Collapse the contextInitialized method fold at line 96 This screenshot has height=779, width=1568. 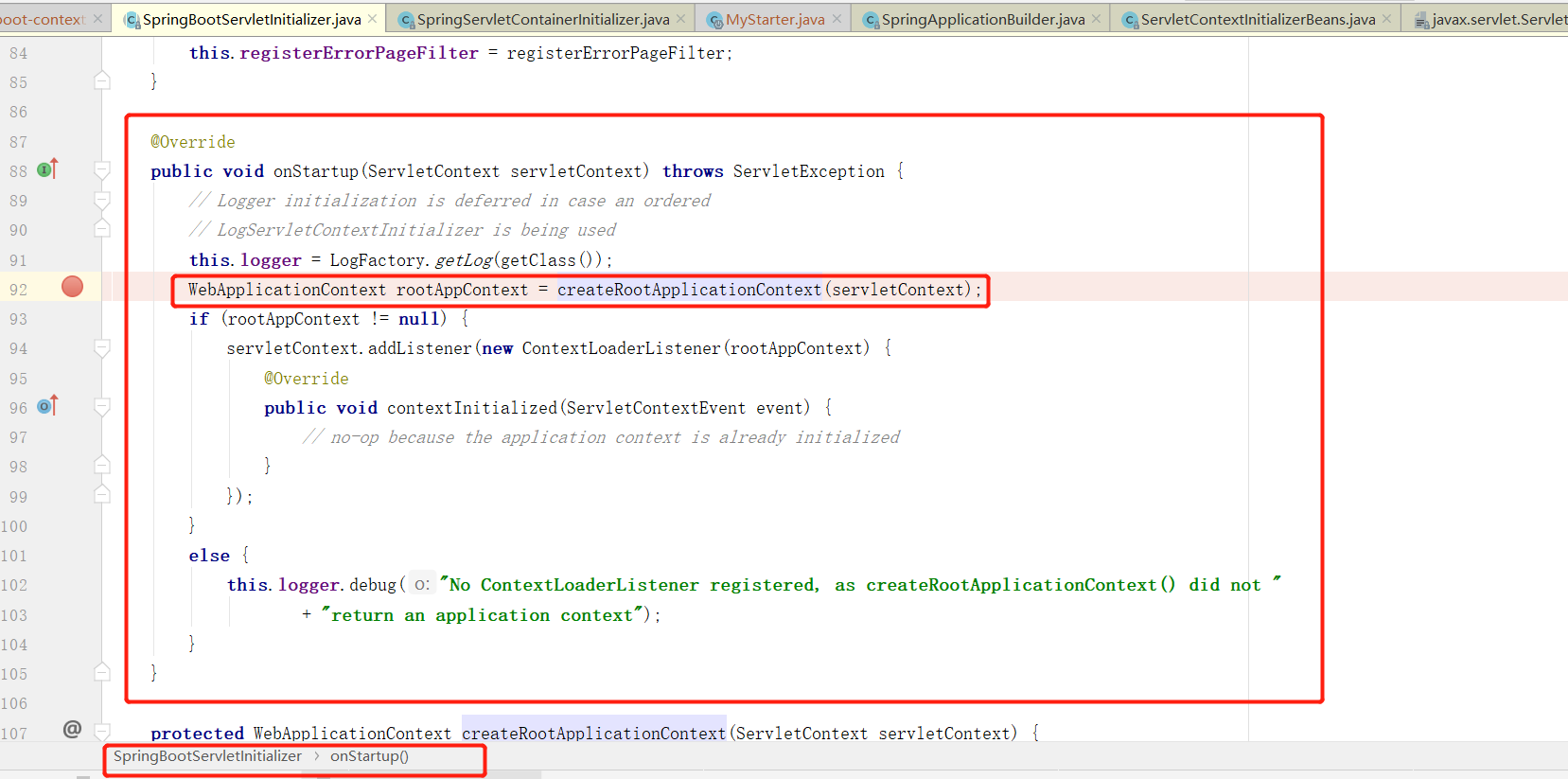[102, 407]
